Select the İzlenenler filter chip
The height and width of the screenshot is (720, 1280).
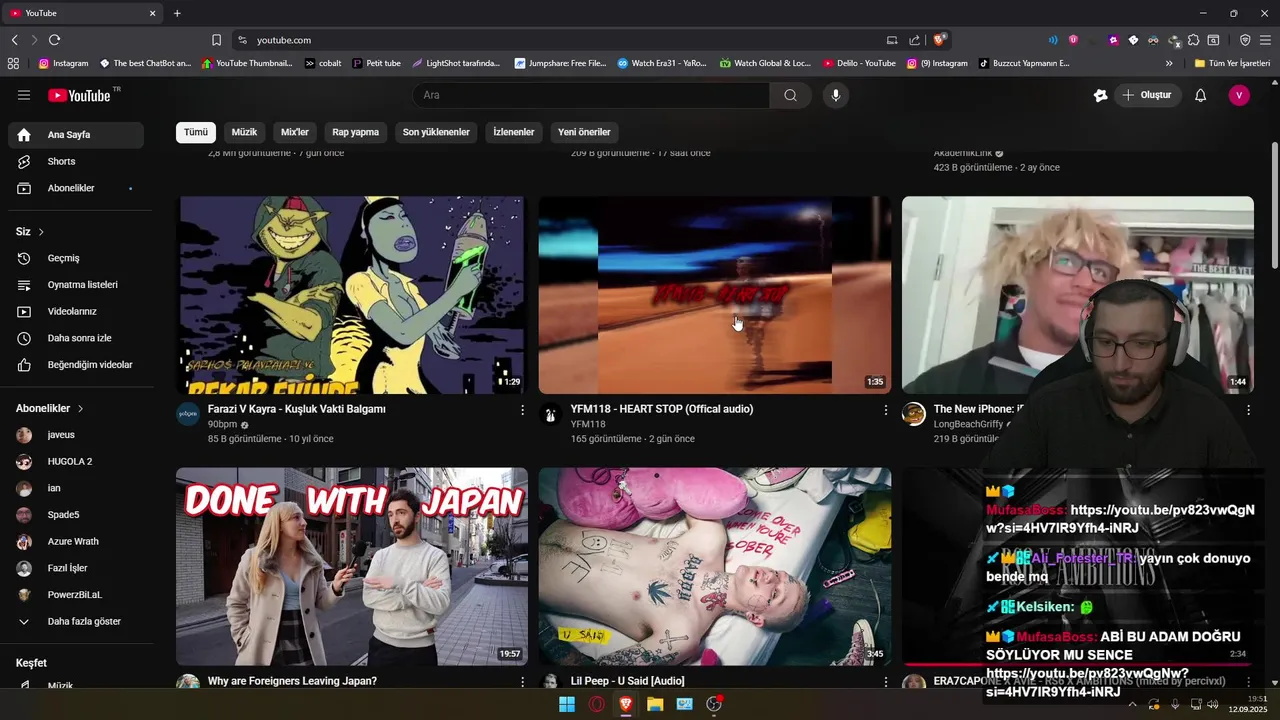pos(514,132)
